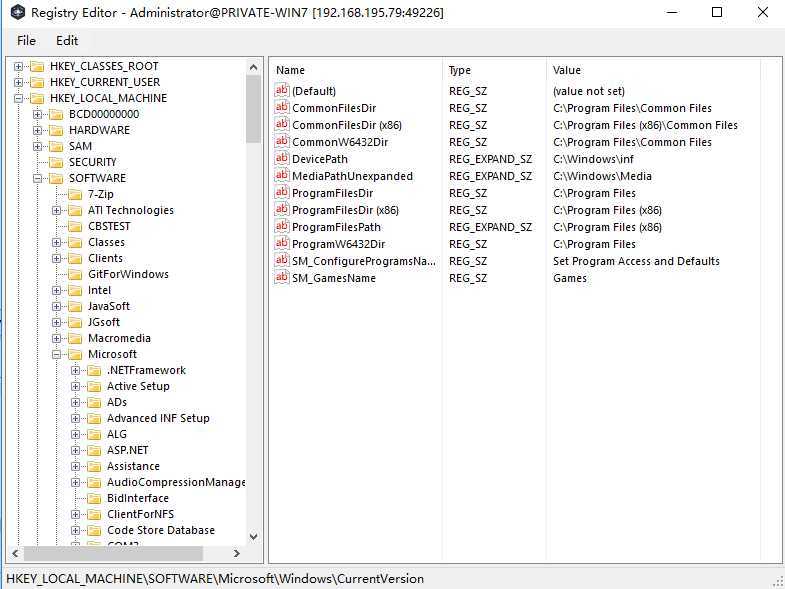Viewport: 785px width, 589px height.
Task: Click REG_EXPAND_SZ in the DevicePath row
Action: (490, 159)
